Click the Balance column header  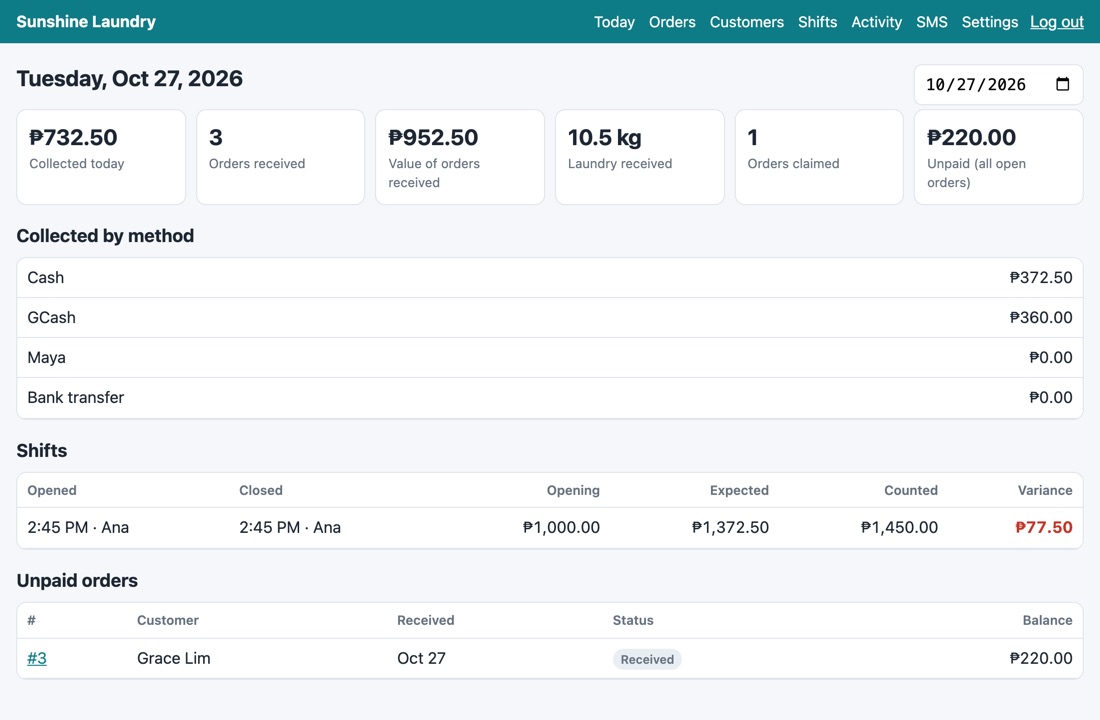coord(1047,620)
